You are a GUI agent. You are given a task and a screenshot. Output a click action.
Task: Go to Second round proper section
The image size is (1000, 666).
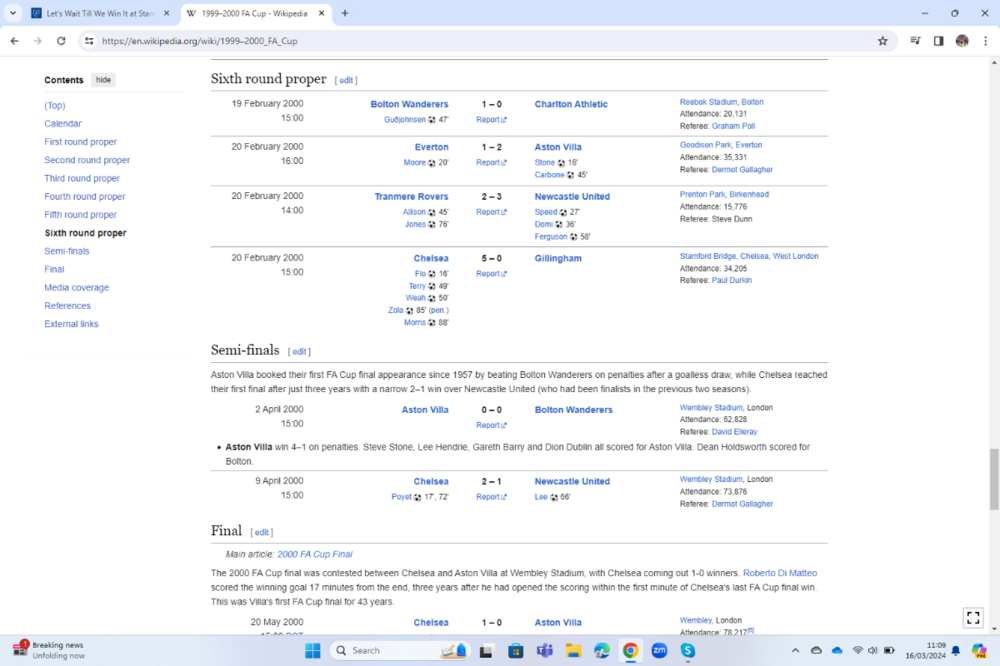tap(87, 160)
